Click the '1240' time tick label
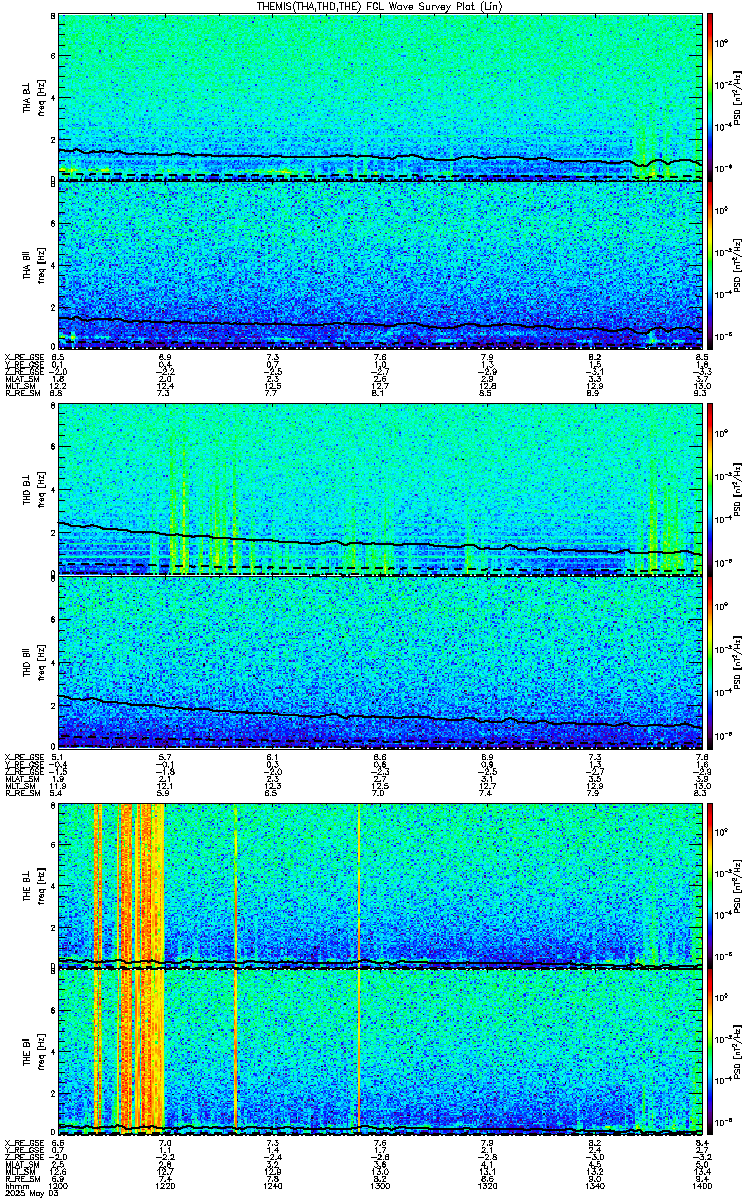This screenshot has height=1200, width=750. pyautogui.click(x=273, y=1184)
